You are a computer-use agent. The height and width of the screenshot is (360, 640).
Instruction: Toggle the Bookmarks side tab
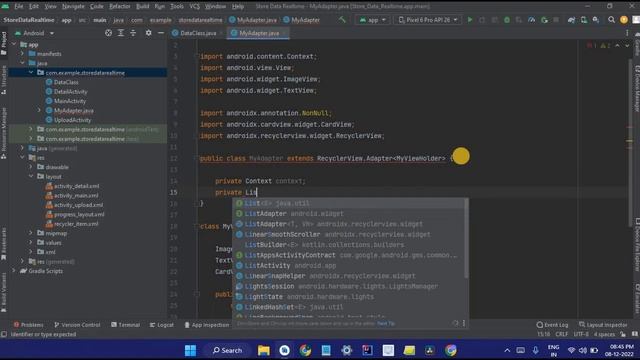(4, 244)
